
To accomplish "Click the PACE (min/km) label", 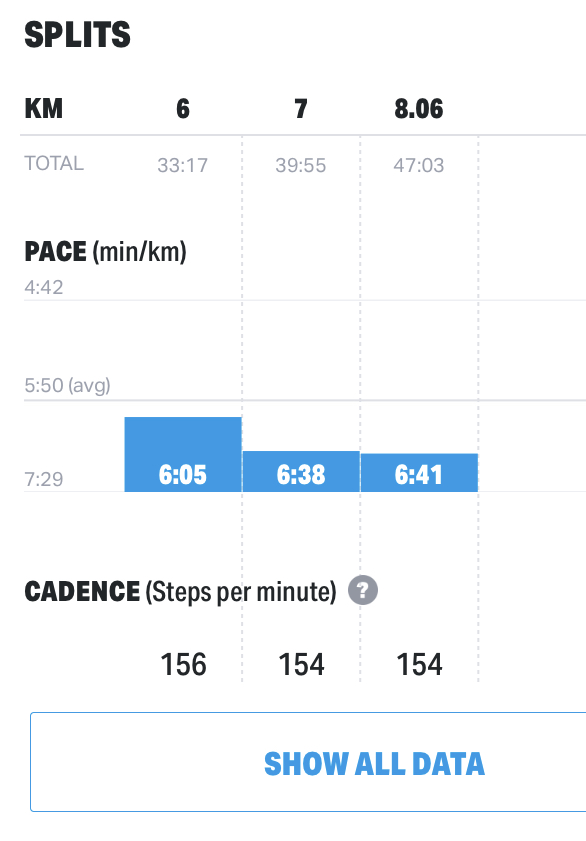I will click(106, 252).
